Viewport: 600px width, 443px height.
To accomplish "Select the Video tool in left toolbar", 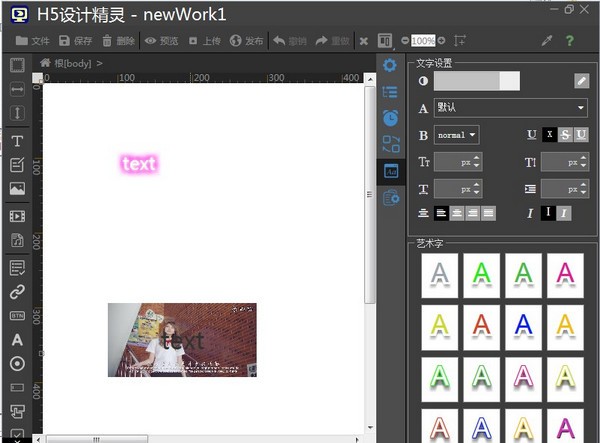I will [x=17, y=216].
